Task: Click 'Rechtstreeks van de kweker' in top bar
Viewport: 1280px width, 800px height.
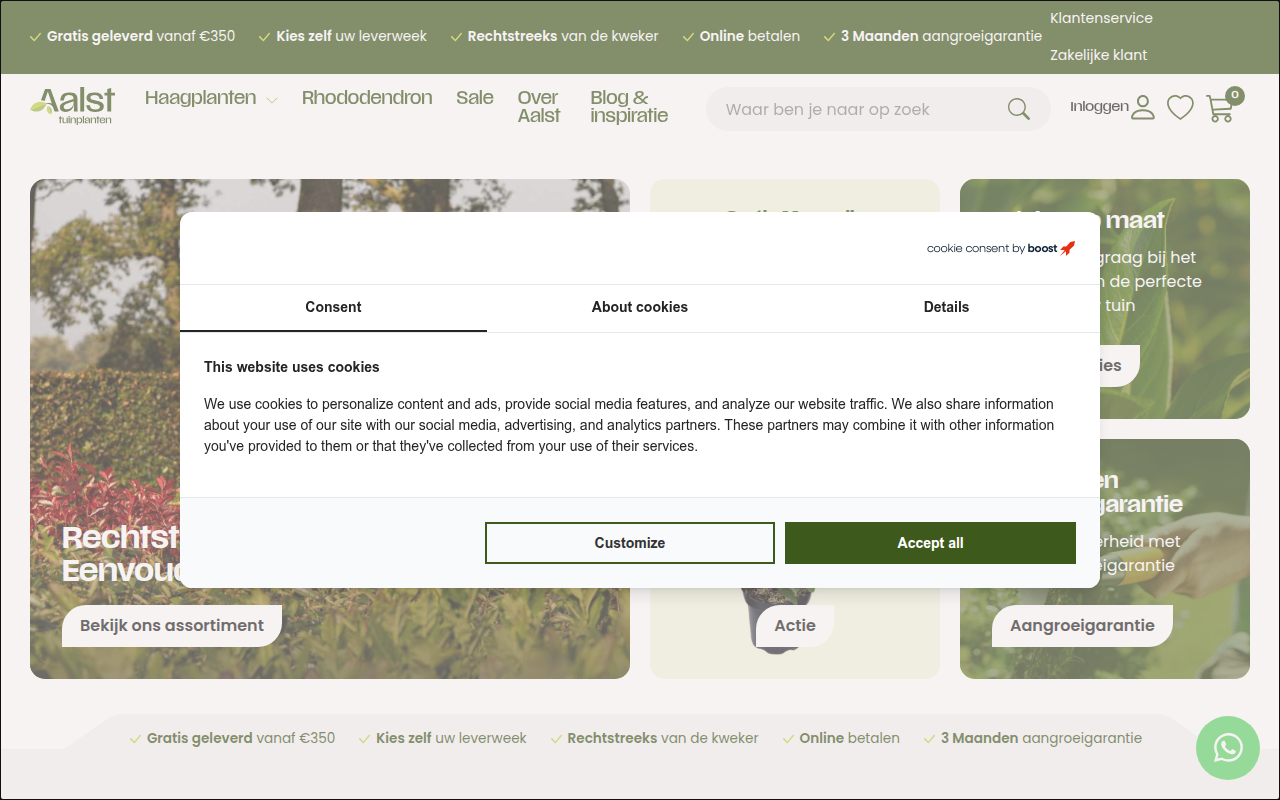Action: [563, 36]
